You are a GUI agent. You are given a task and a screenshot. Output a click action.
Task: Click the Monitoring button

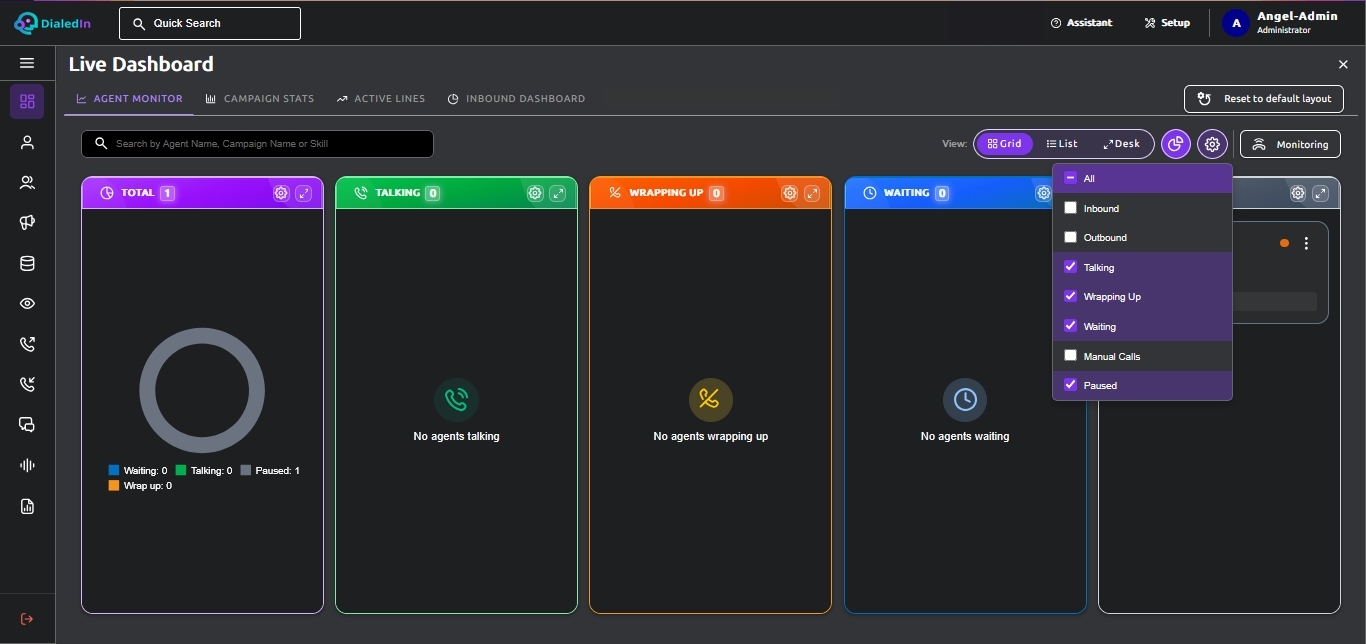[x=1290, y=144]
